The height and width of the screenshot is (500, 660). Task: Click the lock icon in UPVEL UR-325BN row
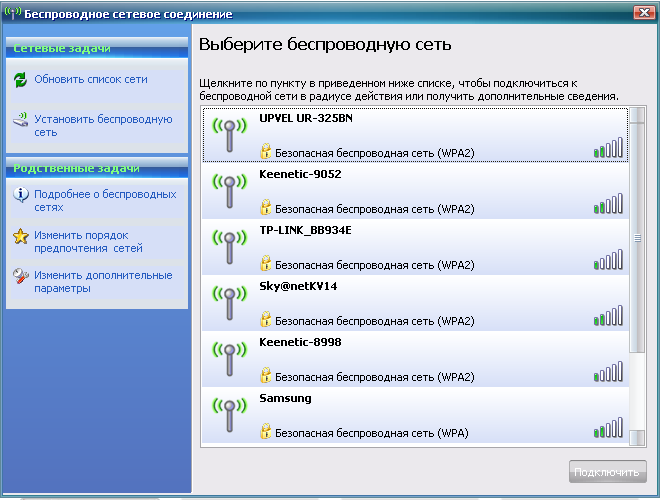pos(266,151)
